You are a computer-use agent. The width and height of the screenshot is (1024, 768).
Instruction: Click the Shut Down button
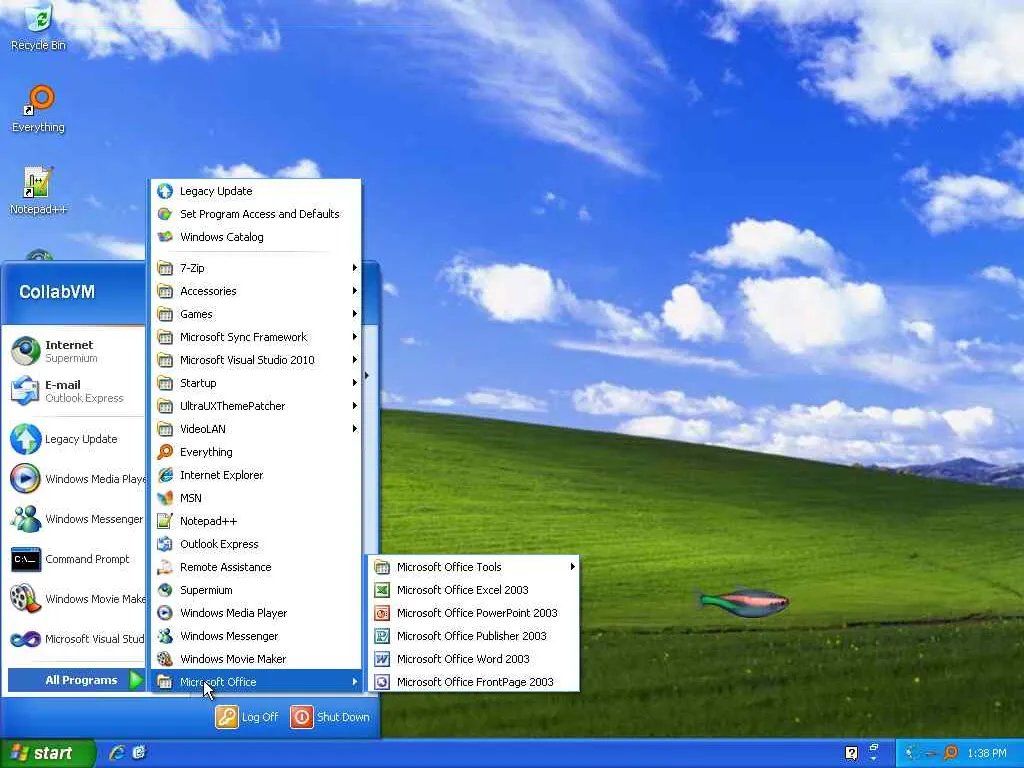click(x=330, y=716)
